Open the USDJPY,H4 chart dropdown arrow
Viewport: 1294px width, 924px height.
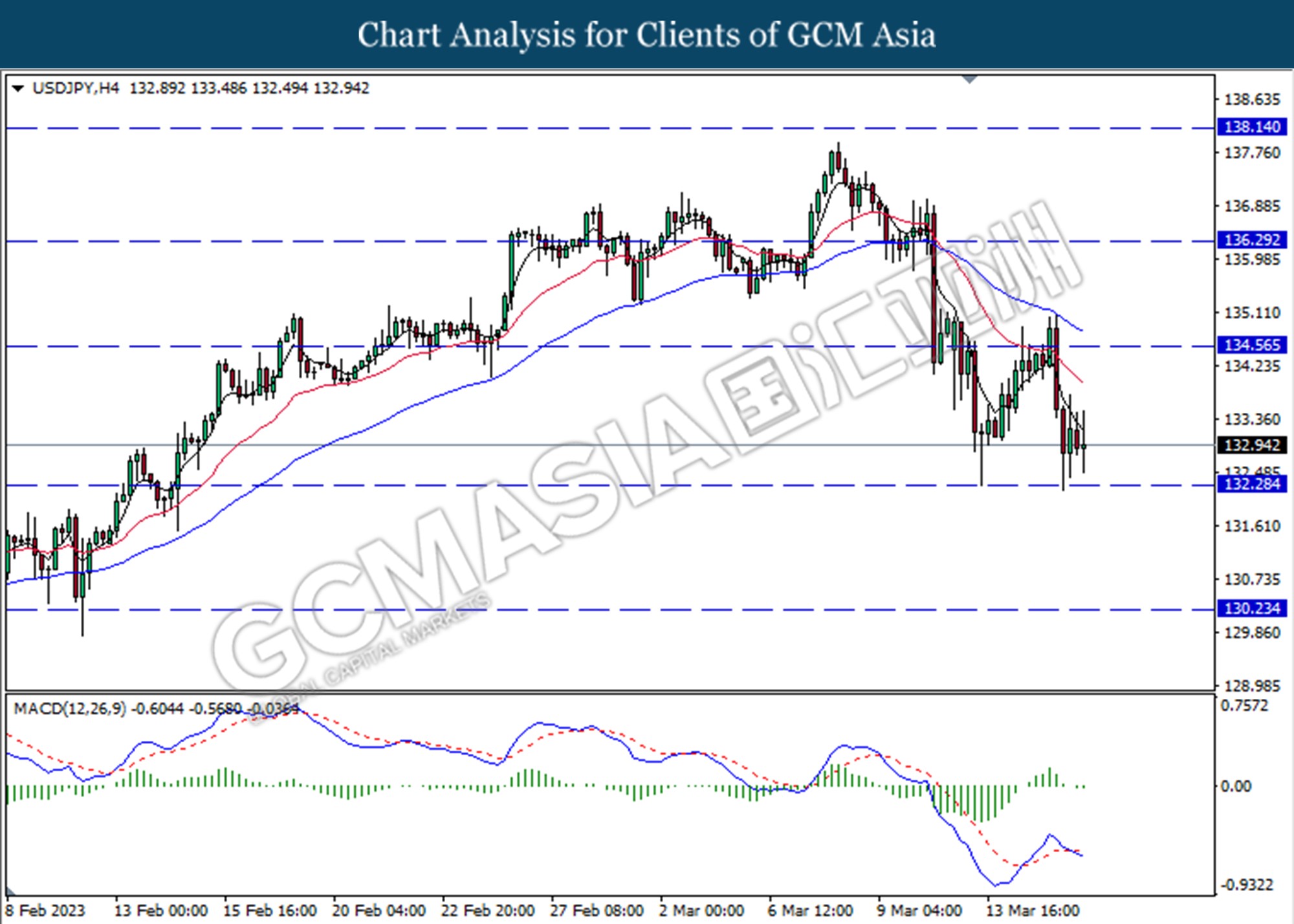click(18, 89)
